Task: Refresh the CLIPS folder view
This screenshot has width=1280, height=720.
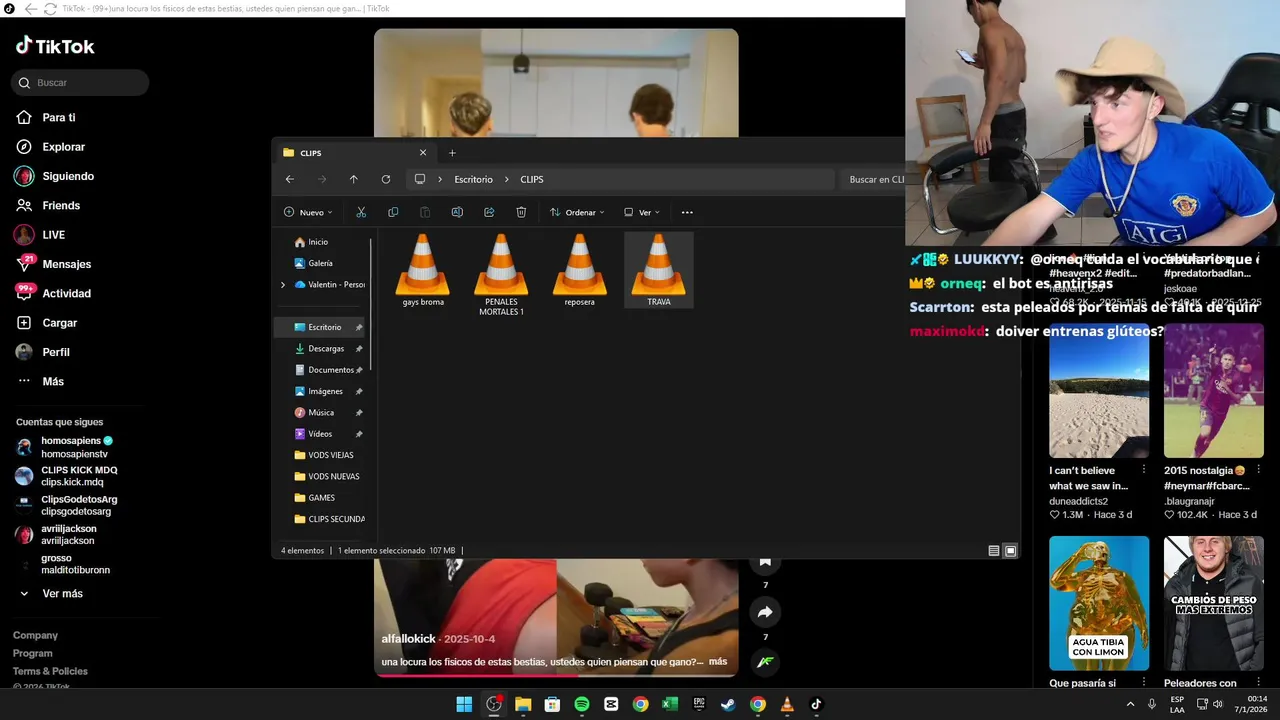Action: pyautogui.click(x=386, y=179)
